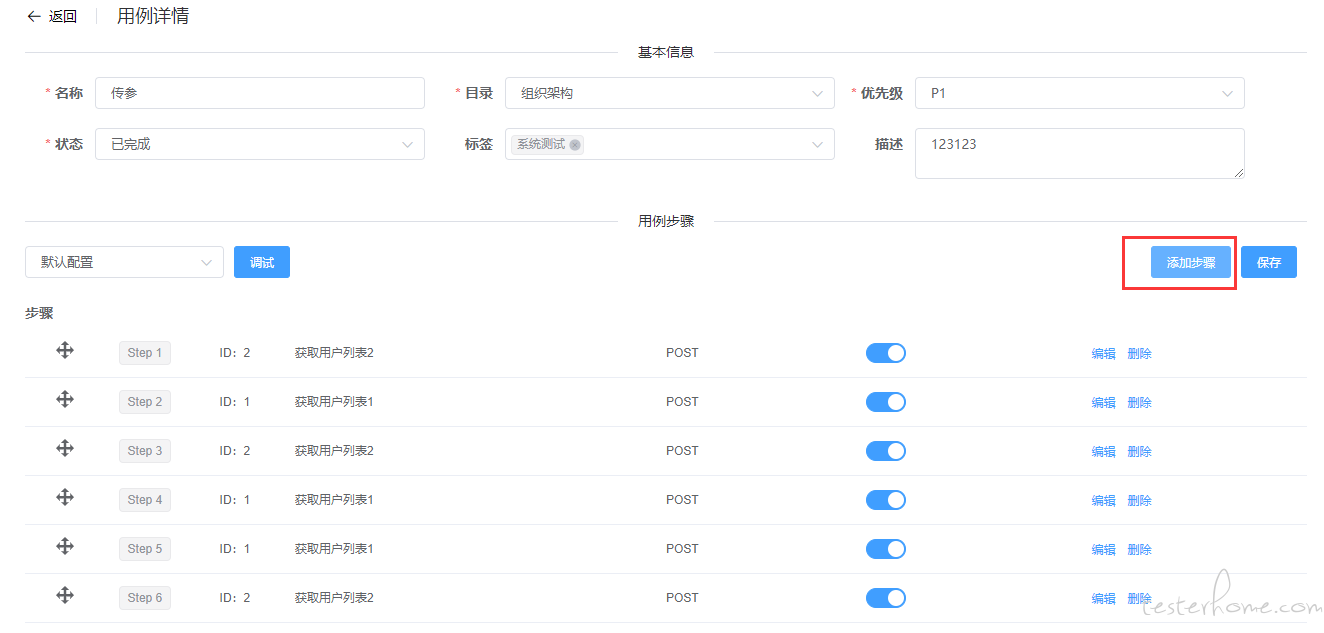Screen dimensions: 1324x633
Task: Click the Step 6 label tag
Action: pyautogui.click(x=145, y=598)
